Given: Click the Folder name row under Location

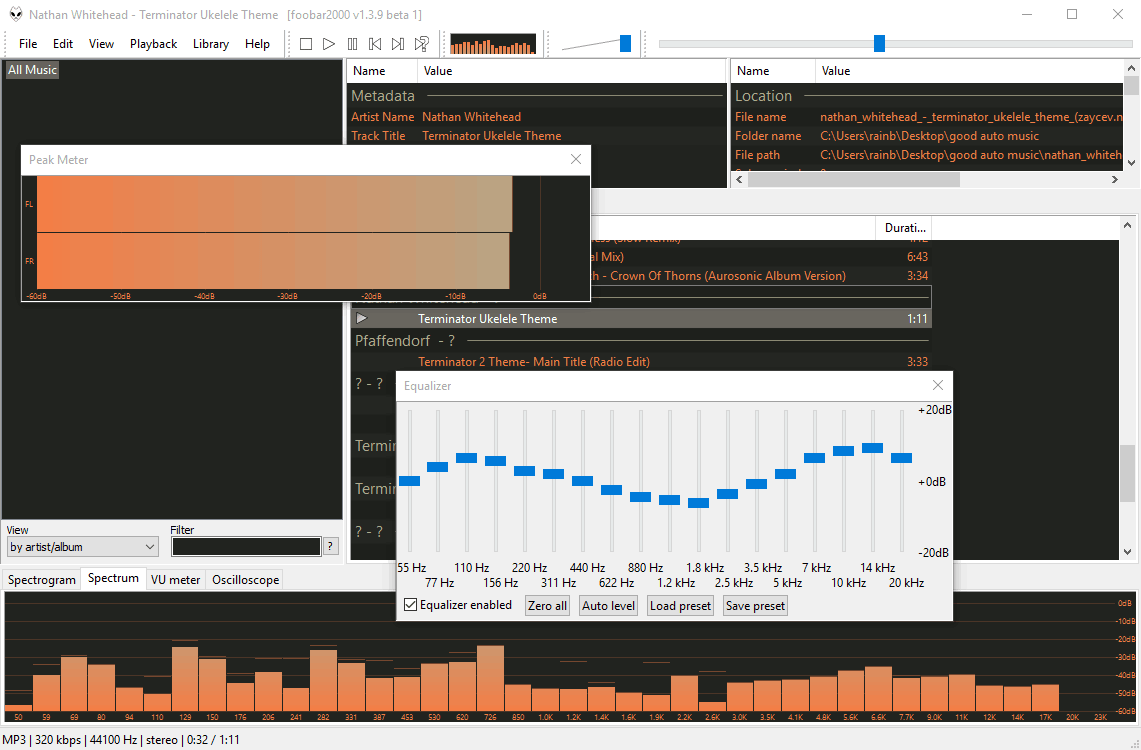Looking at the screenshot, I should click(928, 136).
